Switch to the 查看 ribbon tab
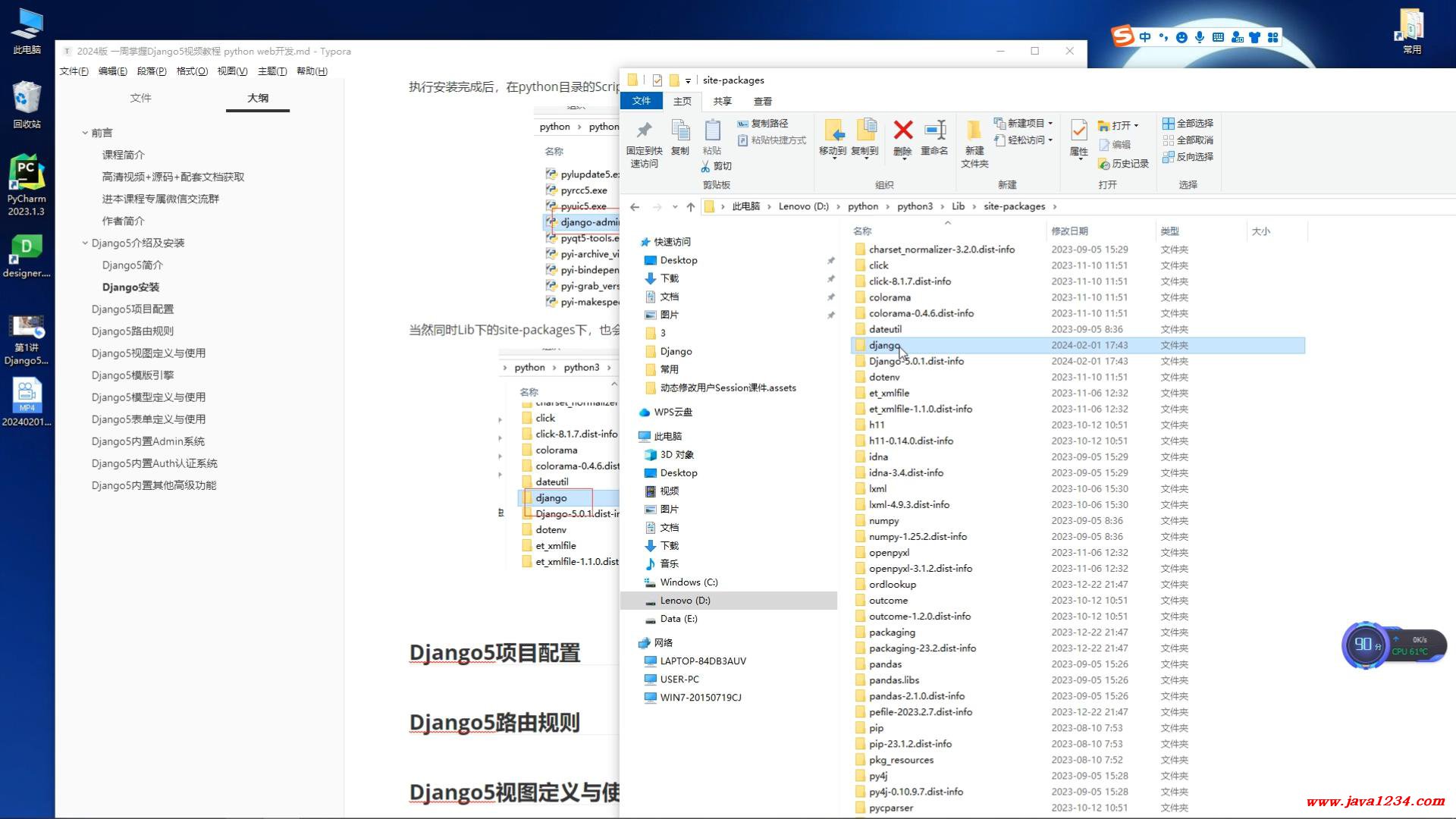 [x=762, y=102]
